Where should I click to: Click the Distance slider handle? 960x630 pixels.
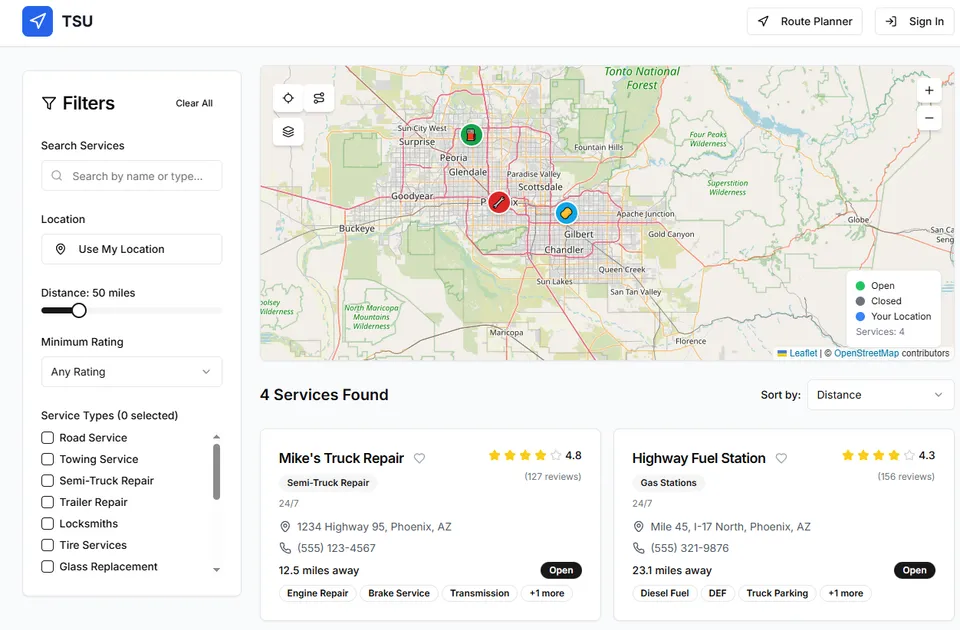[x=79, y=310]
